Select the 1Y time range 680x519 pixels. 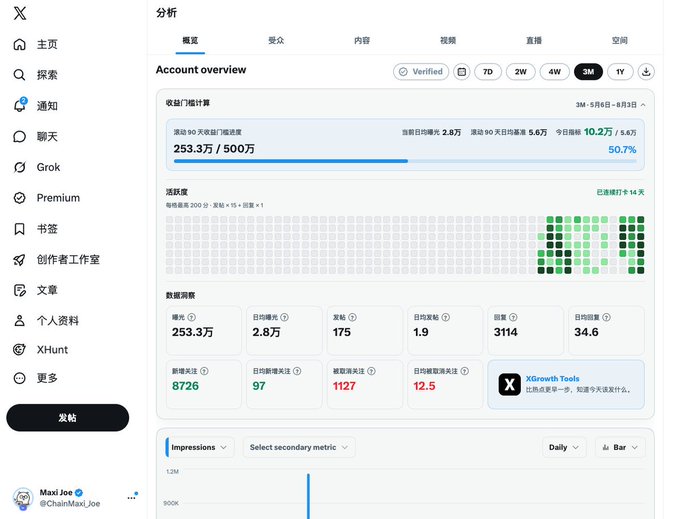click(620, 72)
